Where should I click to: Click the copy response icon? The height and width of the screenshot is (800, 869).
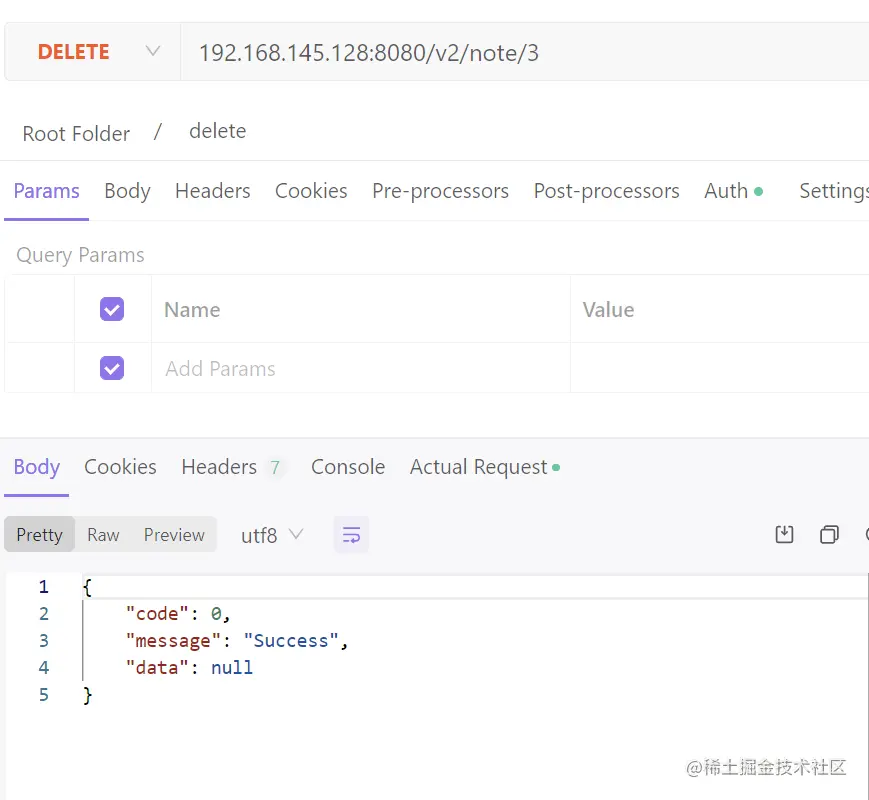tap(829, 535)
